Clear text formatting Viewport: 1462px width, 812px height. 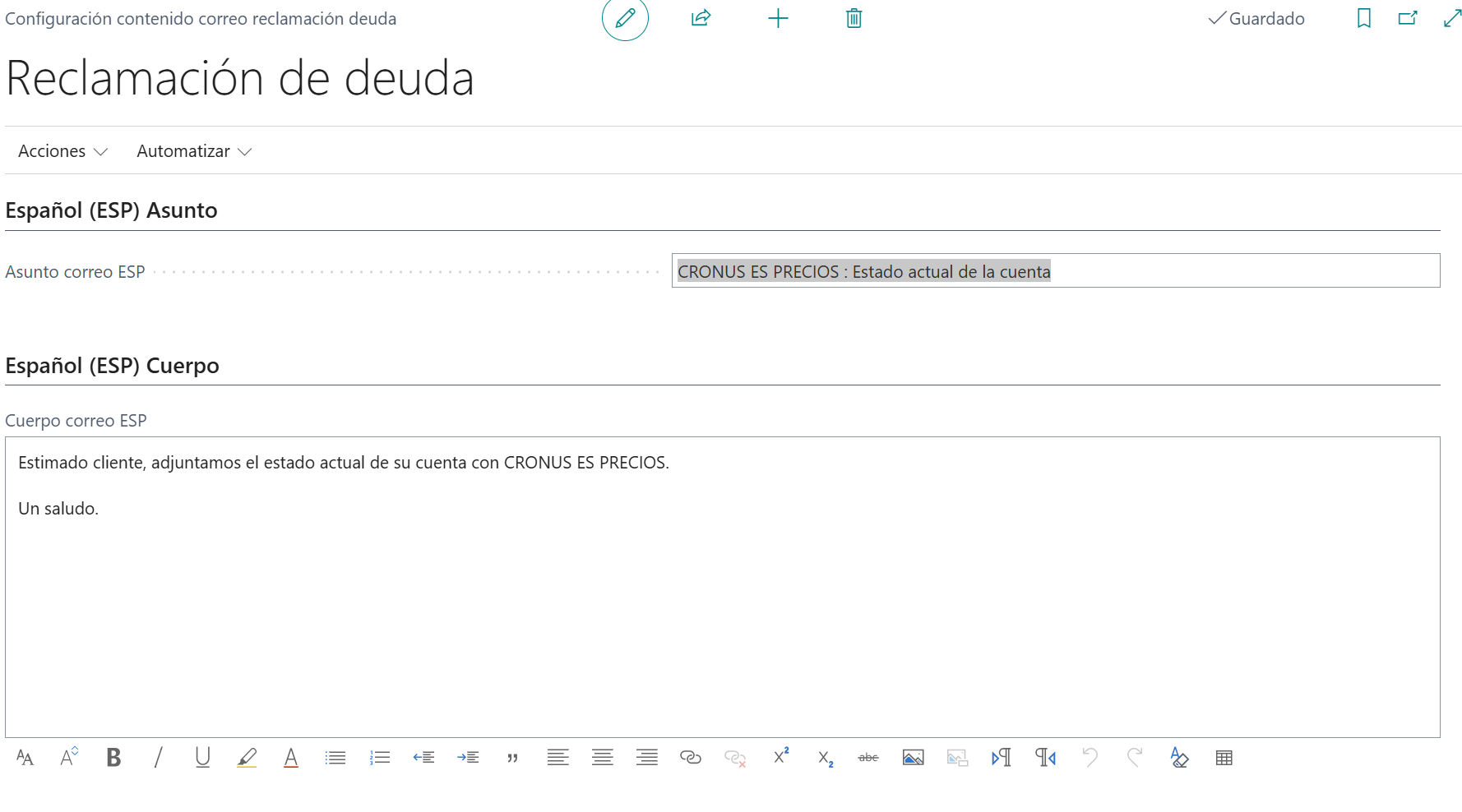point(1179,758)
